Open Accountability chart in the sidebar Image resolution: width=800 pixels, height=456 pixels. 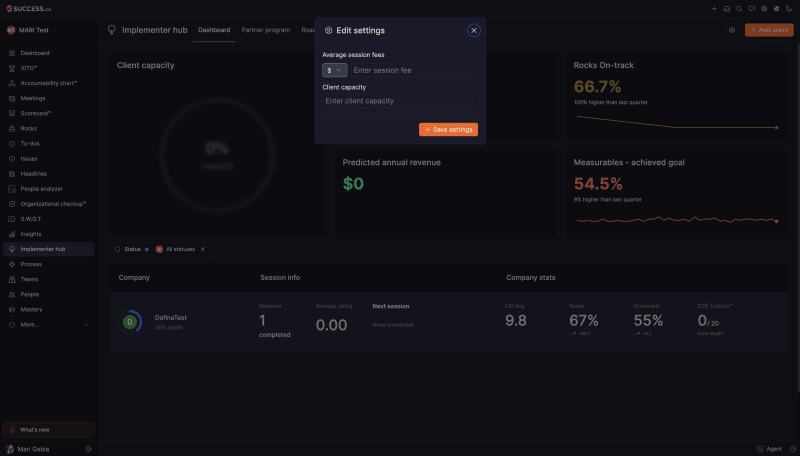pyautogui.click(x=48, y=83)
